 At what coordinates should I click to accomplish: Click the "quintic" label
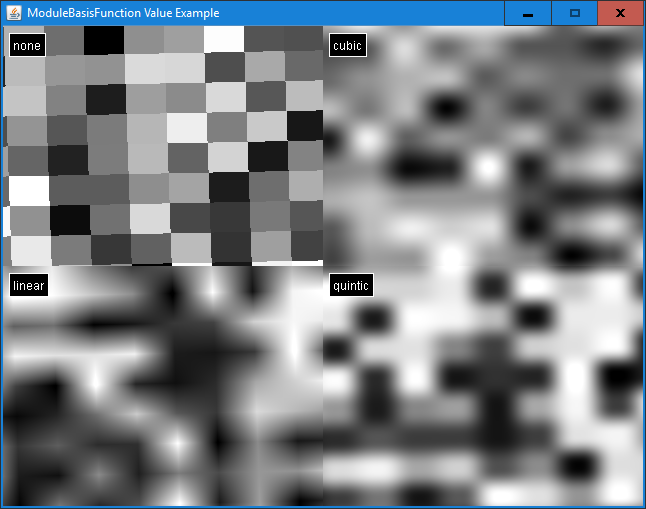pyautogui.click(x=351, y=286)
